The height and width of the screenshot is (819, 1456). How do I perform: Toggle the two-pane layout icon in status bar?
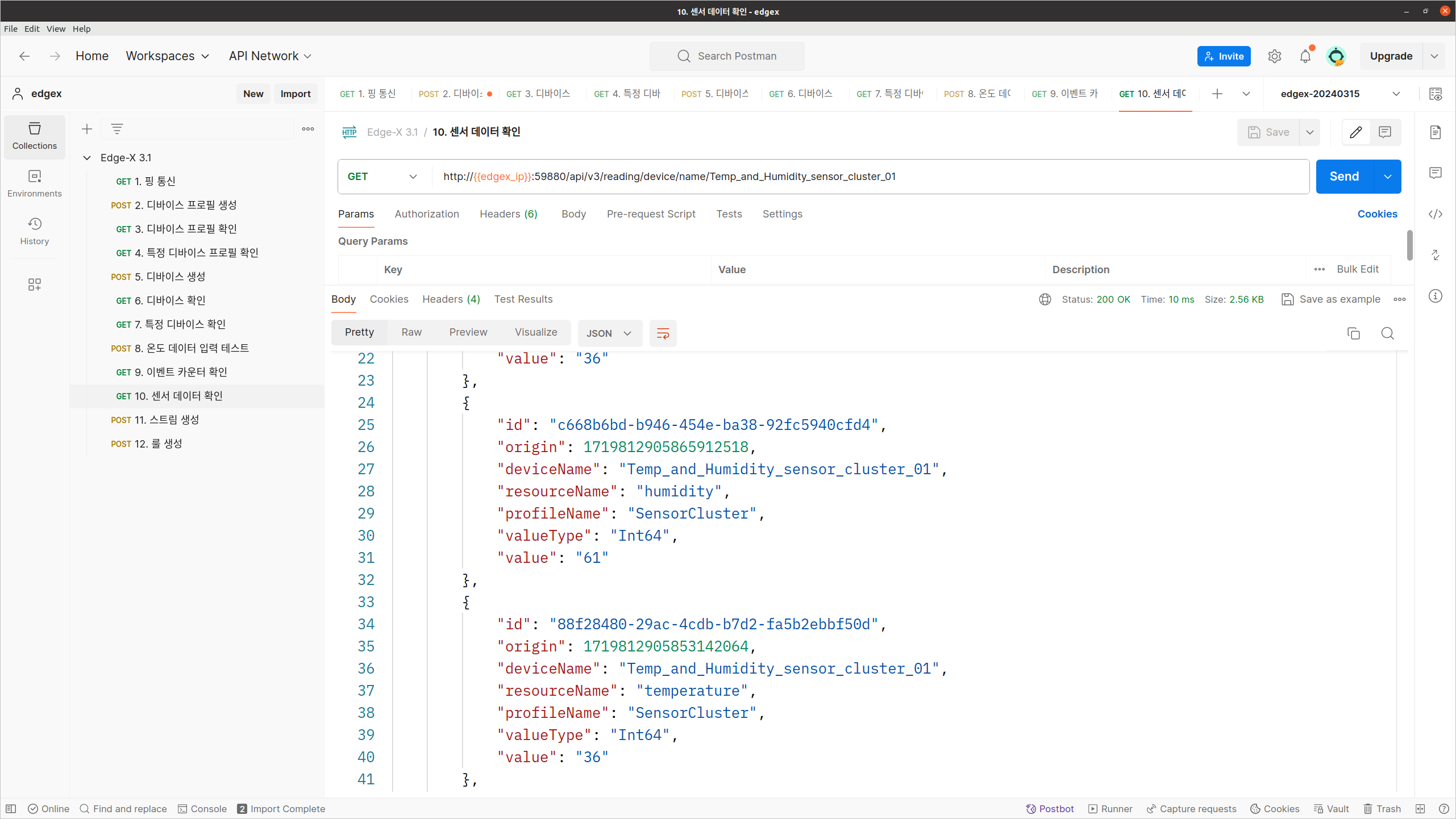[x=1420, y=809]
